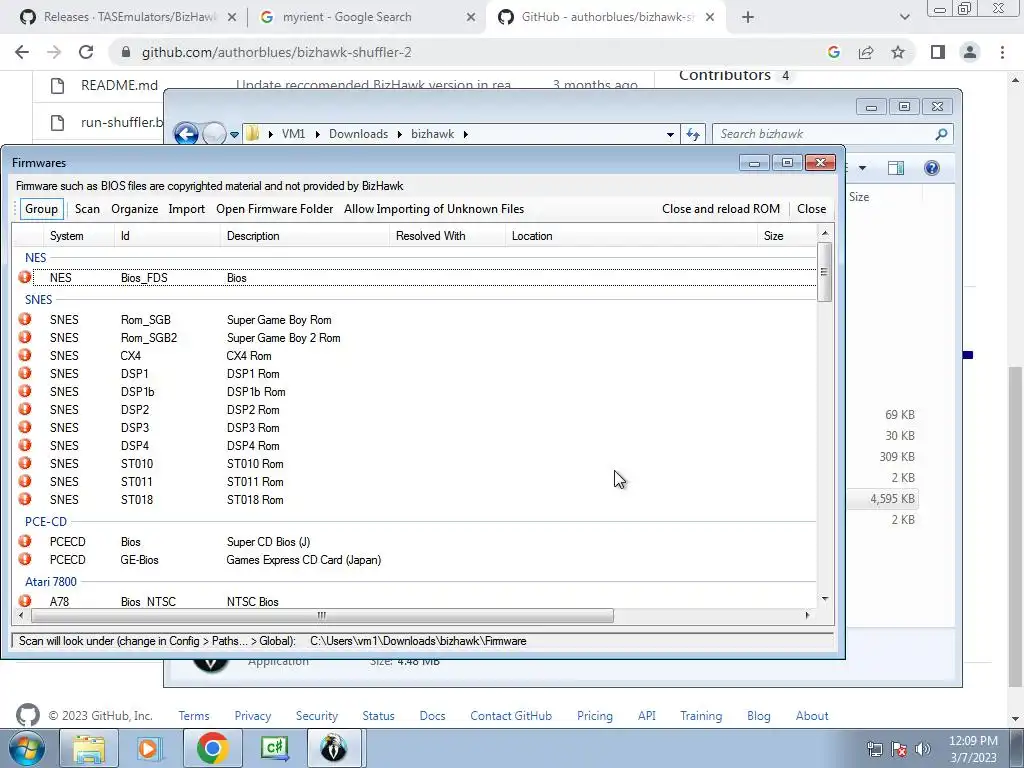This screenshot has height=768, width=1024.
Task: Click Organize in the Firmwares toolbar
Action: (x=135, y=209)
